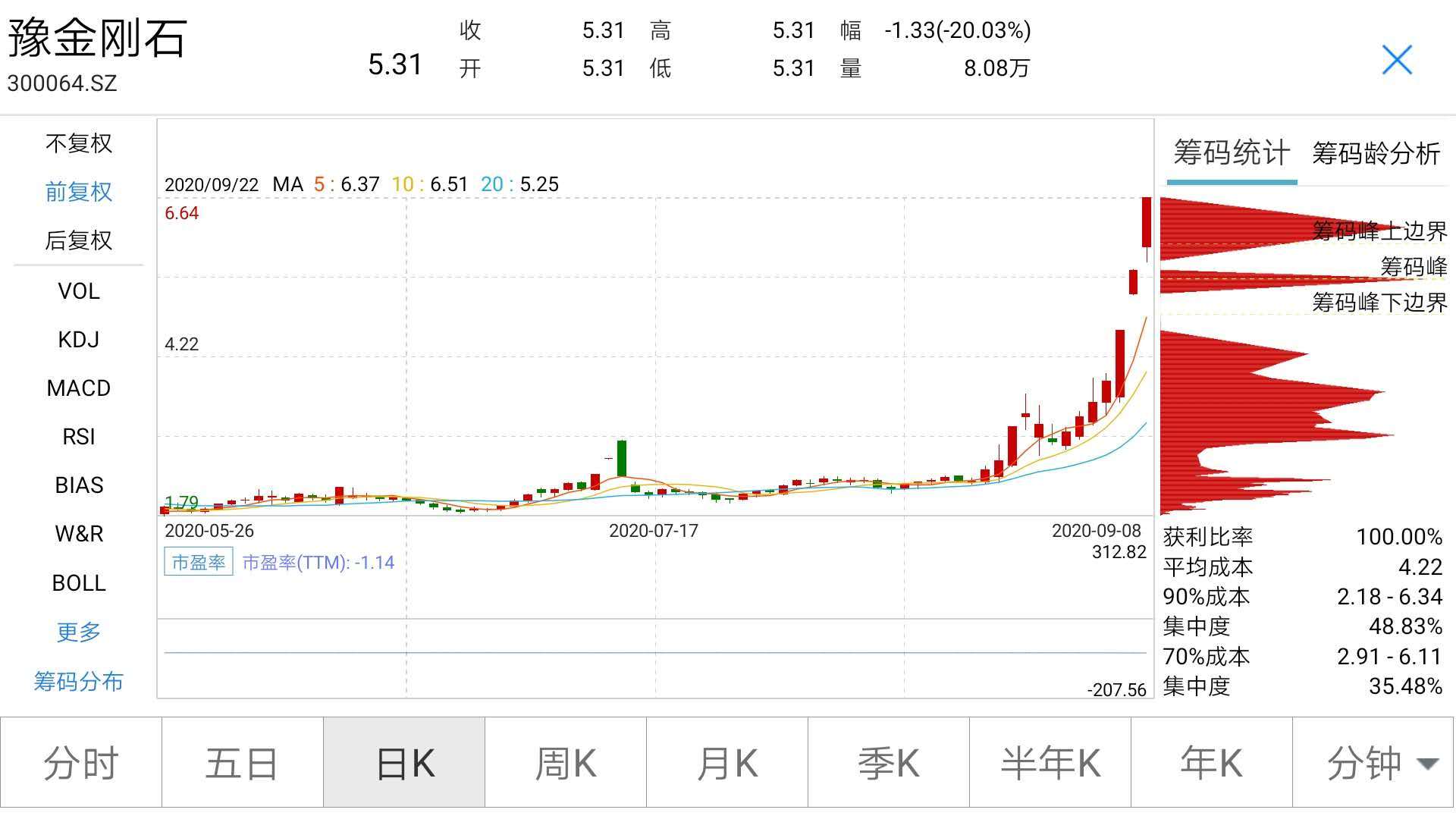Select 前复权 price adjustment option
This screenshot has width=1456, height=819.
click(x=79, y=192)
